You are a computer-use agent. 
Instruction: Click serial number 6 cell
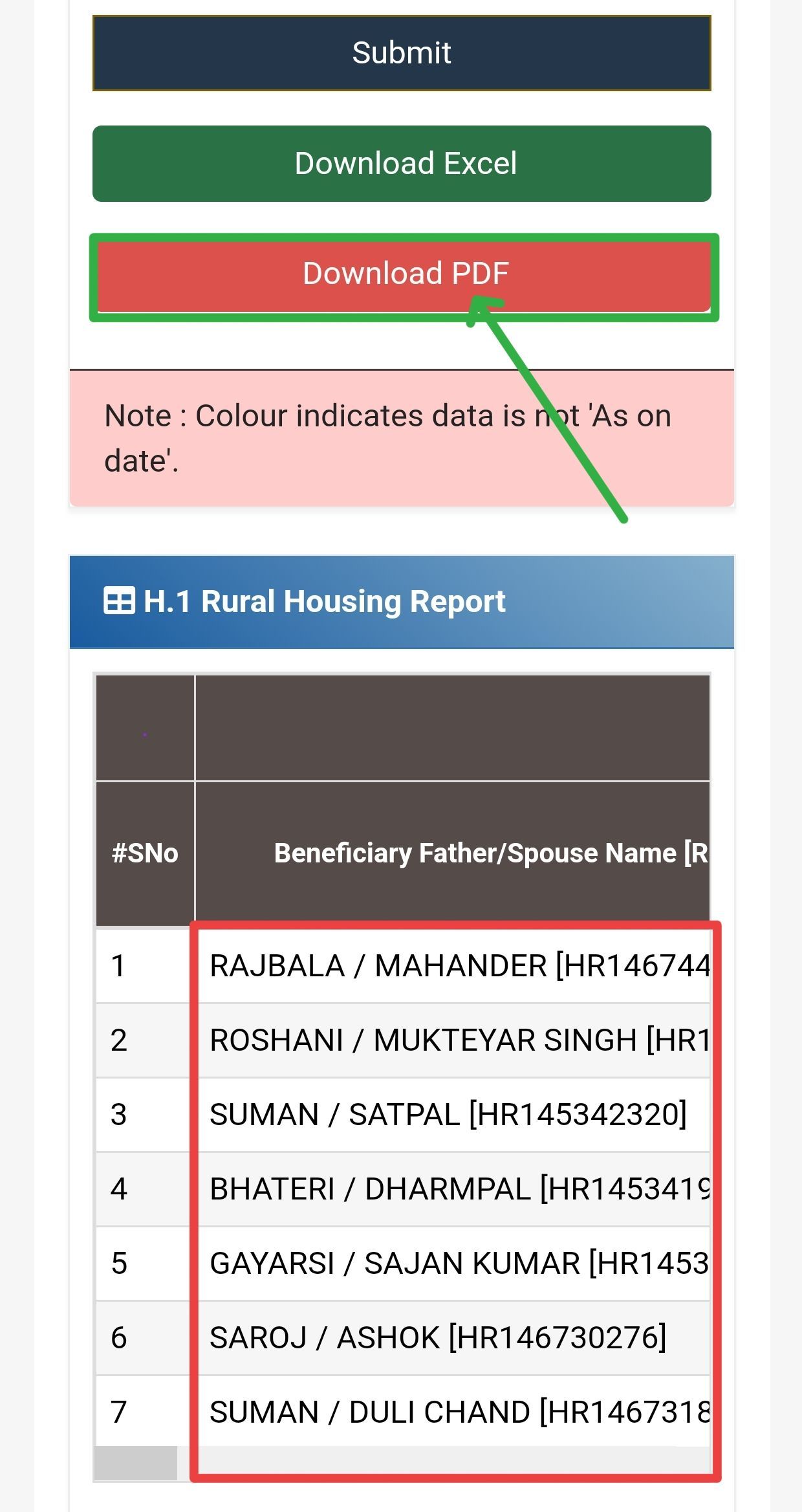click(x=119, y=1338)
